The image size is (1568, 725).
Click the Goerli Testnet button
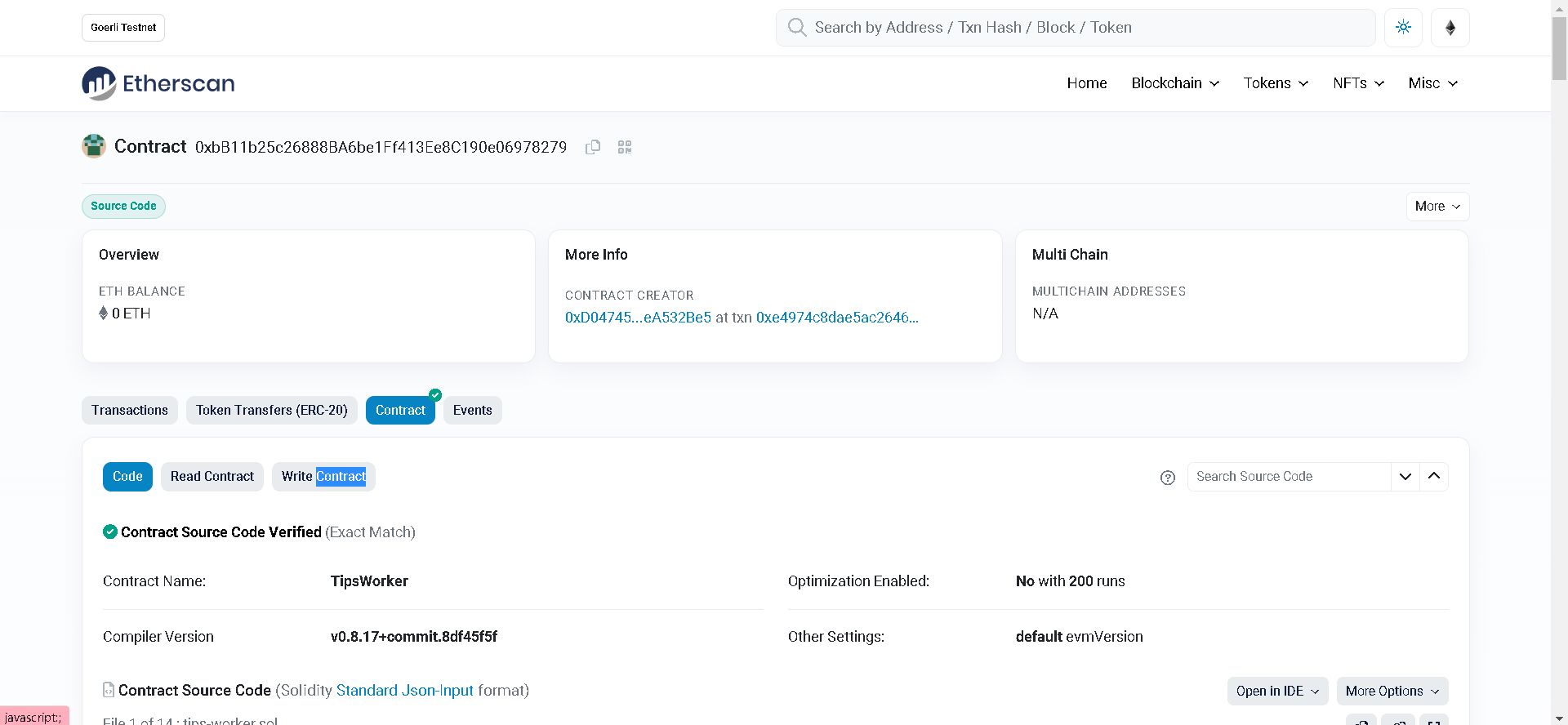point(123,28)
